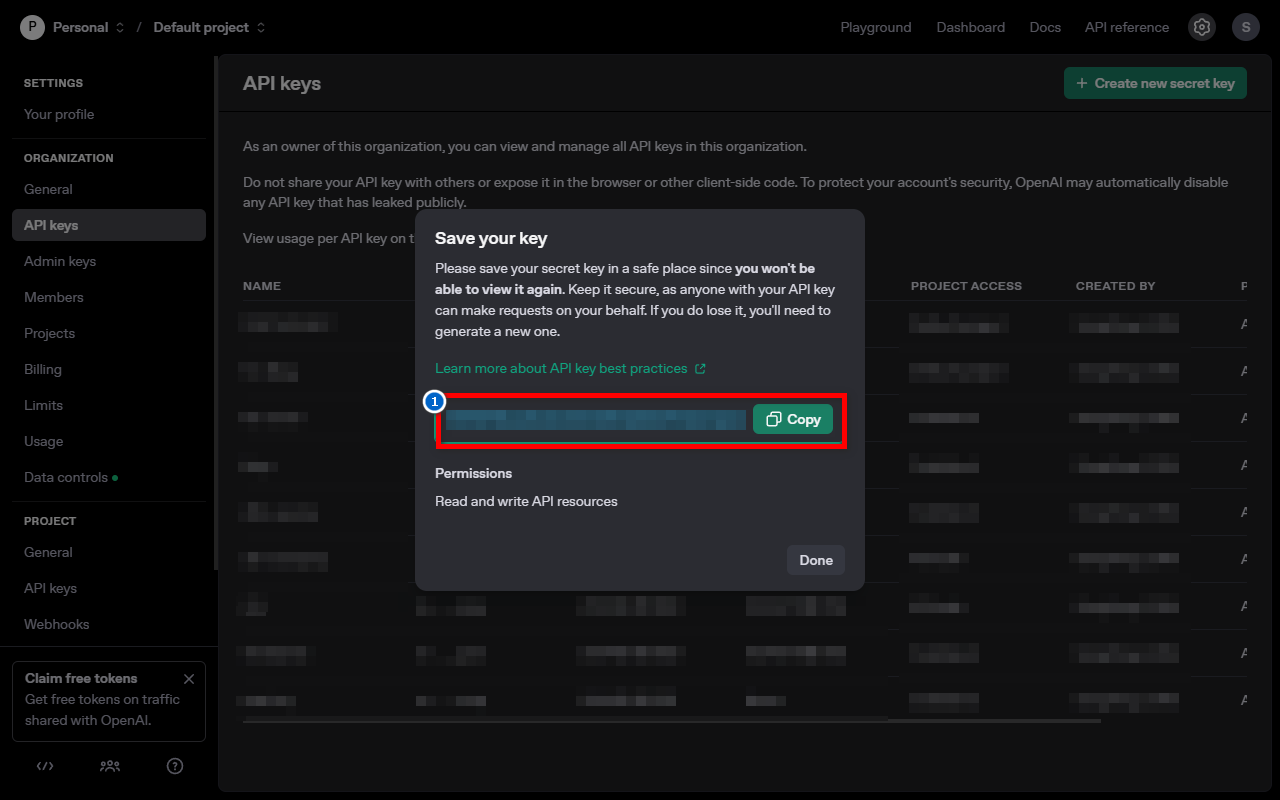Open the S user avatar menu

point(1245,27)
